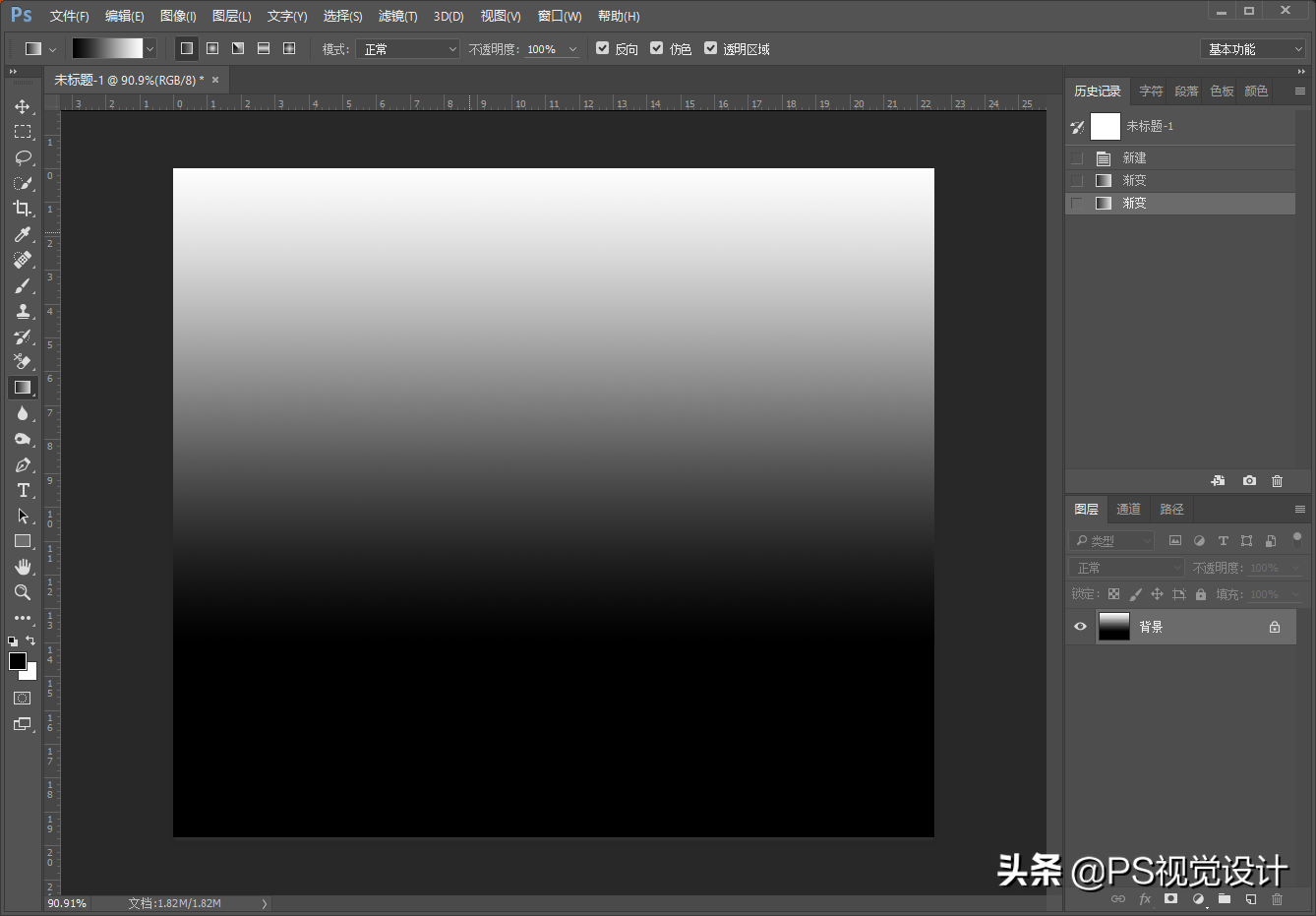Choose Reflected Gradient style

264,48
